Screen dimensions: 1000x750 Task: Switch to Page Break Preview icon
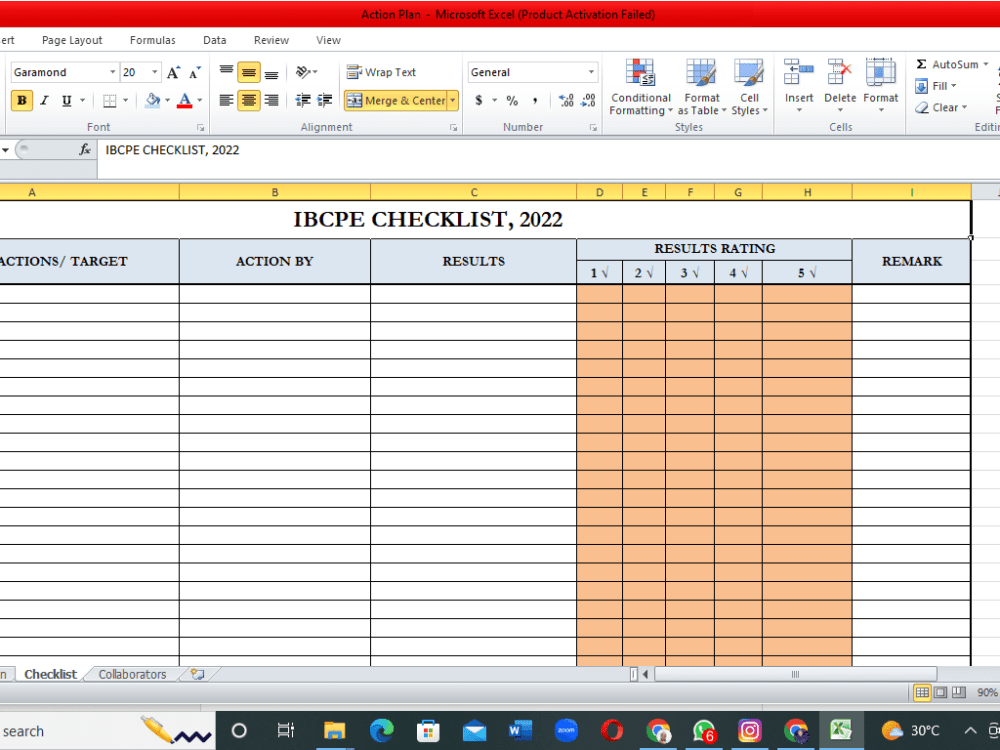click(959, 693)
